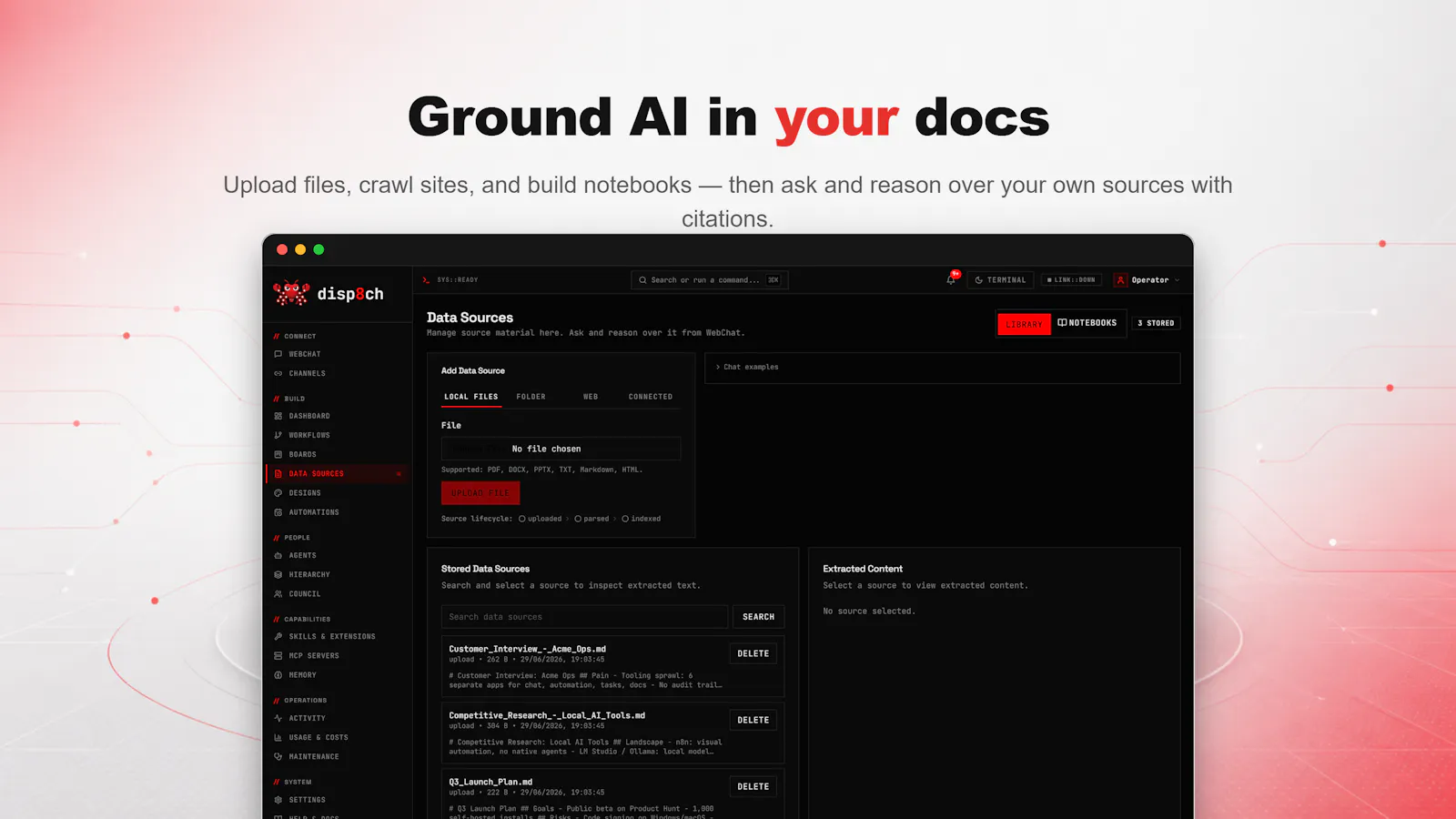Screen dimensions: 1456x819
Task: Open Memory via its icon
Action: (x=278, y=675)
